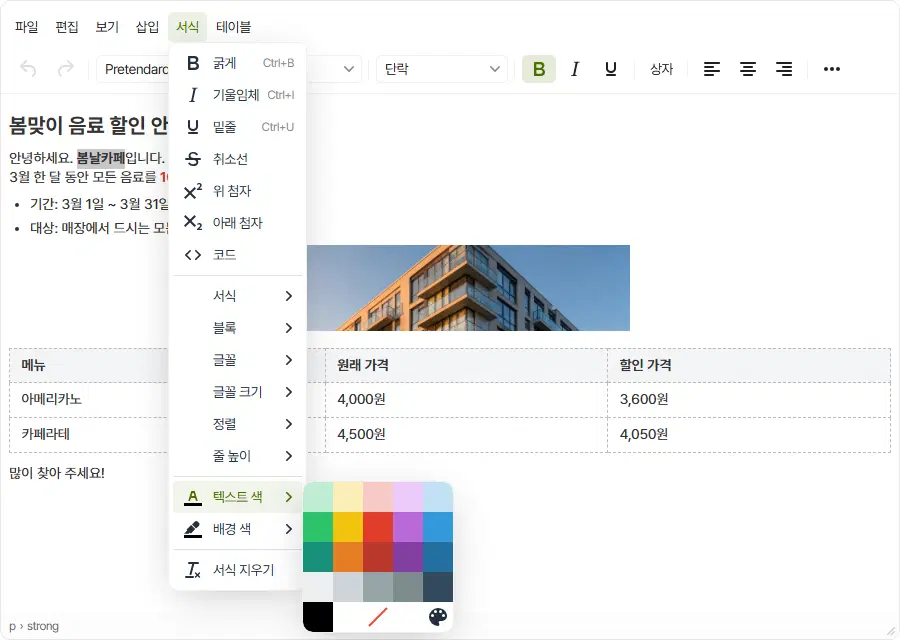900x640 pixels.
Task: Click the 아메리카노 table cell
Action: (89, 399)
